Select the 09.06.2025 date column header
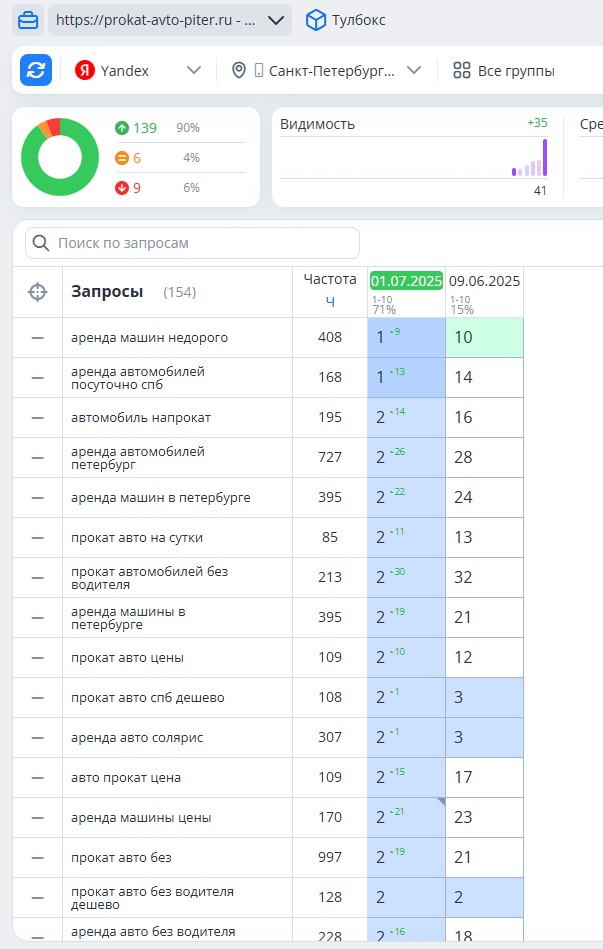This screenshot has width=603, height=949. (484, 281)
